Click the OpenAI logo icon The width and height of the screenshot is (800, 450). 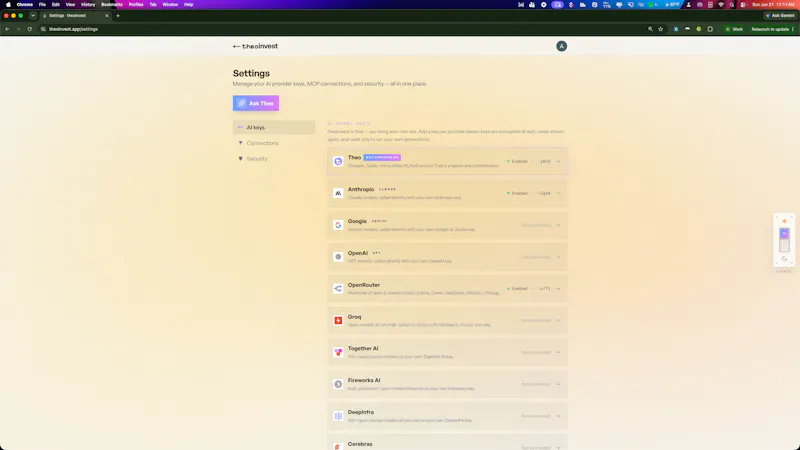point(338,257)
